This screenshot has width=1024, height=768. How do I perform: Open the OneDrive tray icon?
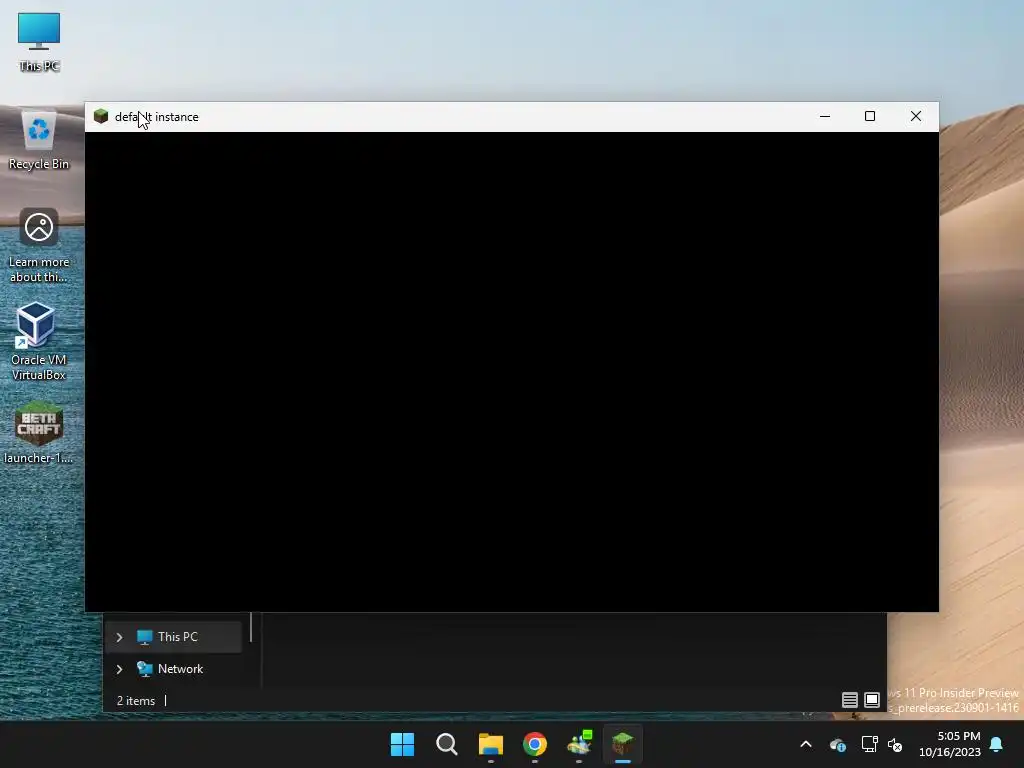pos(838,744)
